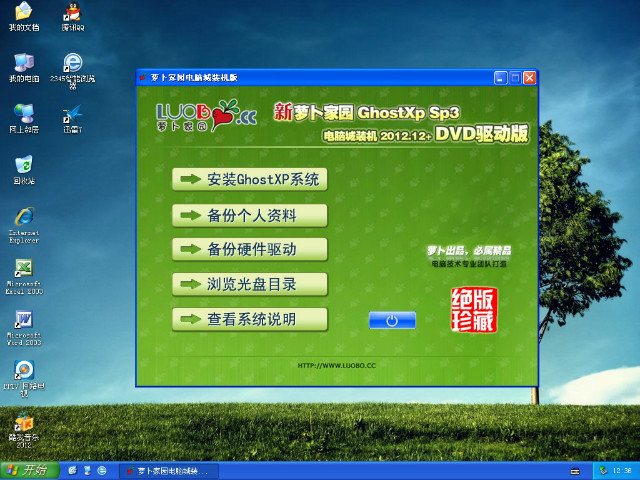Open the Xunlei 7 desktop shortcut
The height and width of the screenshot is (480, 640).
(x=72, y=114)
